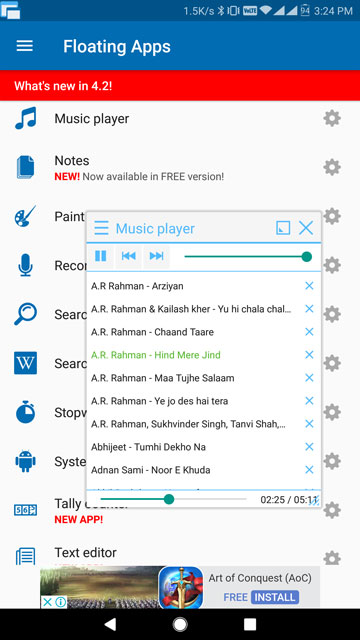360x640 pixels.
Task: Close the advertisement with the X icon
Action: [47, 602]
